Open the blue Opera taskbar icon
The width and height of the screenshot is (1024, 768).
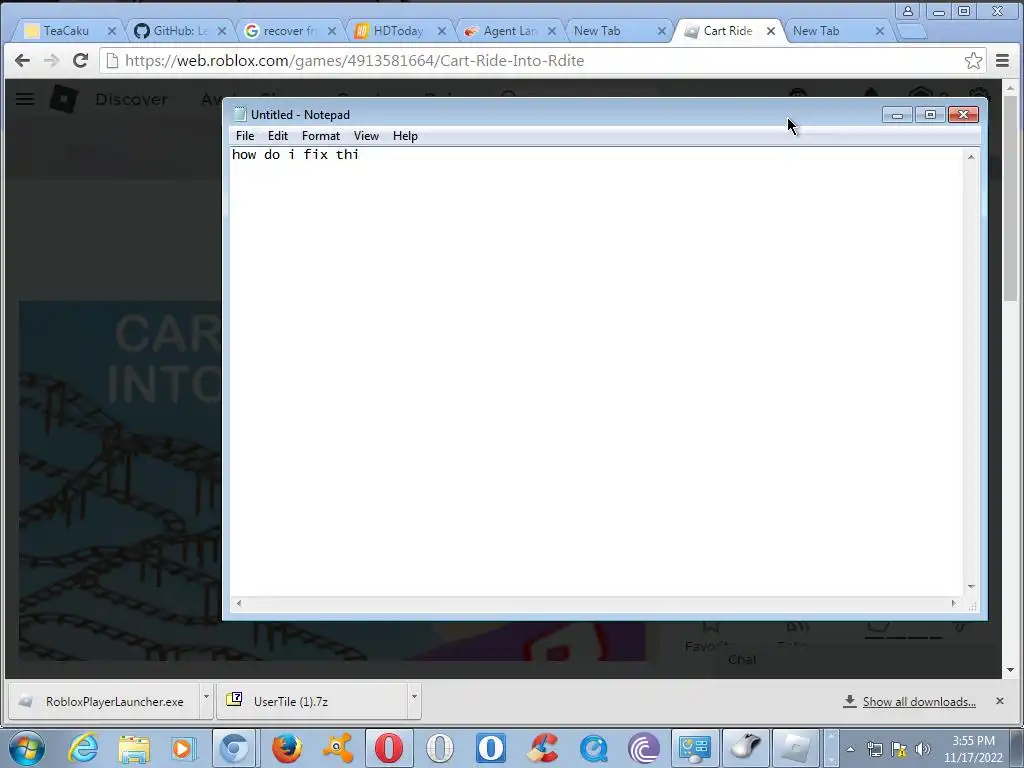pos(491,748)
